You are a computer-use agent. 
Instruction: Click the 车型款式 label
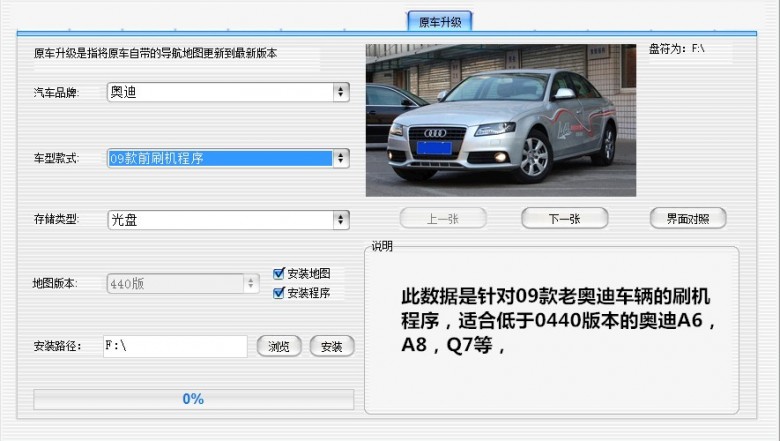point(56,159)
